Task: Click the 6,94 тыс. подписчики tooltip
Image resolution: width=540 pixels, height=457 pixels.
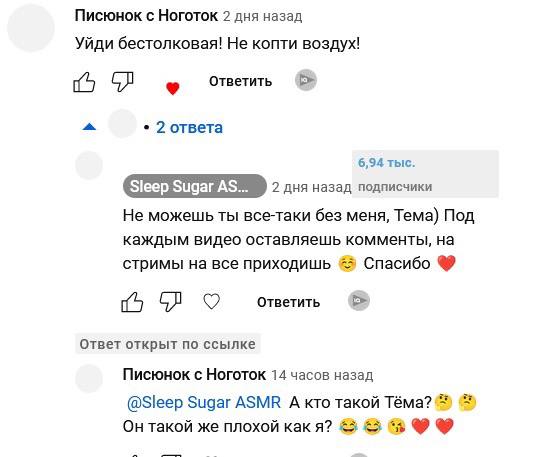Action: [425, 174]
